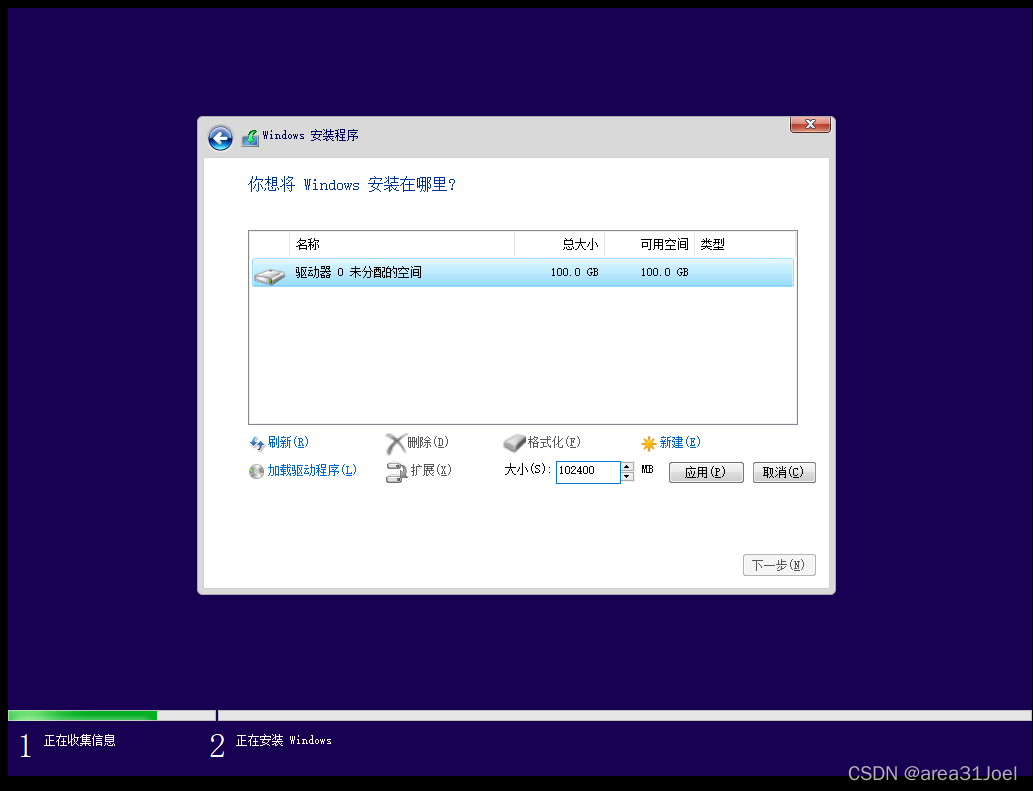Click the drive 0 hard disk icon
The height and width of the screenshot is (791, 1033).
point(269,275)
